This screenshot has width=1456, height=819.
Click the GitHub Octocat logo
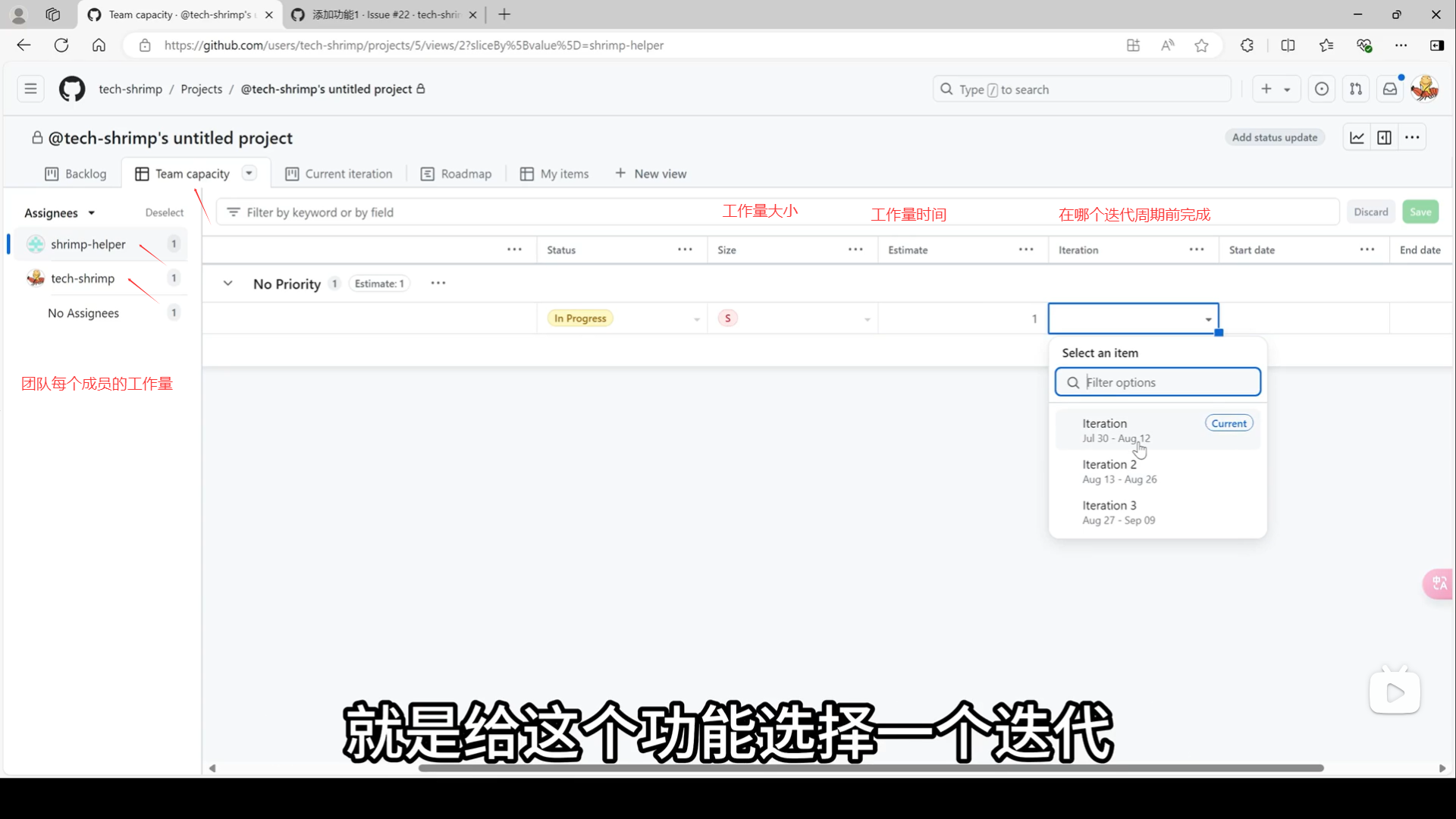(72, 89)
